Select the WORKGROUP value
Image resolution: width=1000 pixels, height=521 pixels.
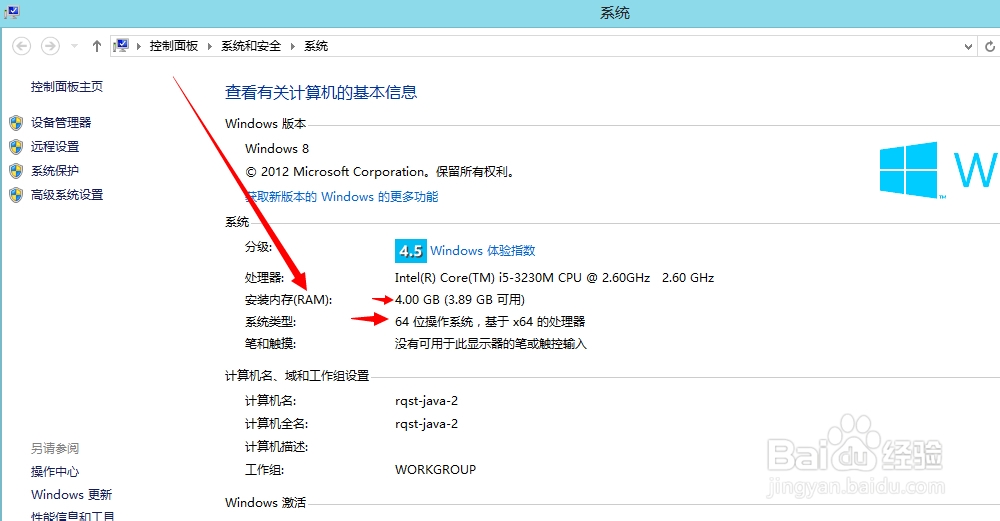point(436,470)
